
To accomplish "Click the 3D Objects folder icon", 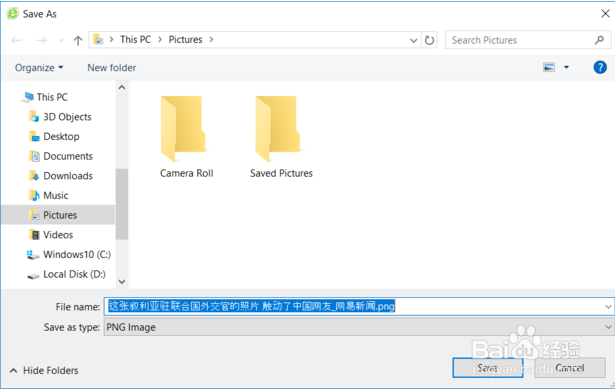I will tap(34, 117).
